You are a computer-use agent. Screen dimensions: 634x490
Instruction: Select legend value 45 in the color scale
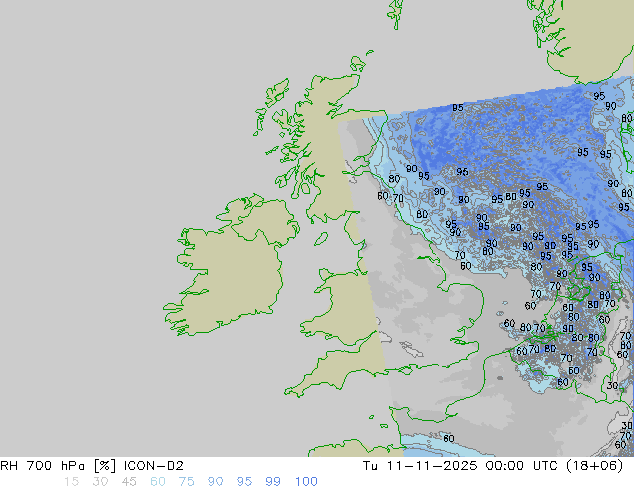[x=129, y=482]
